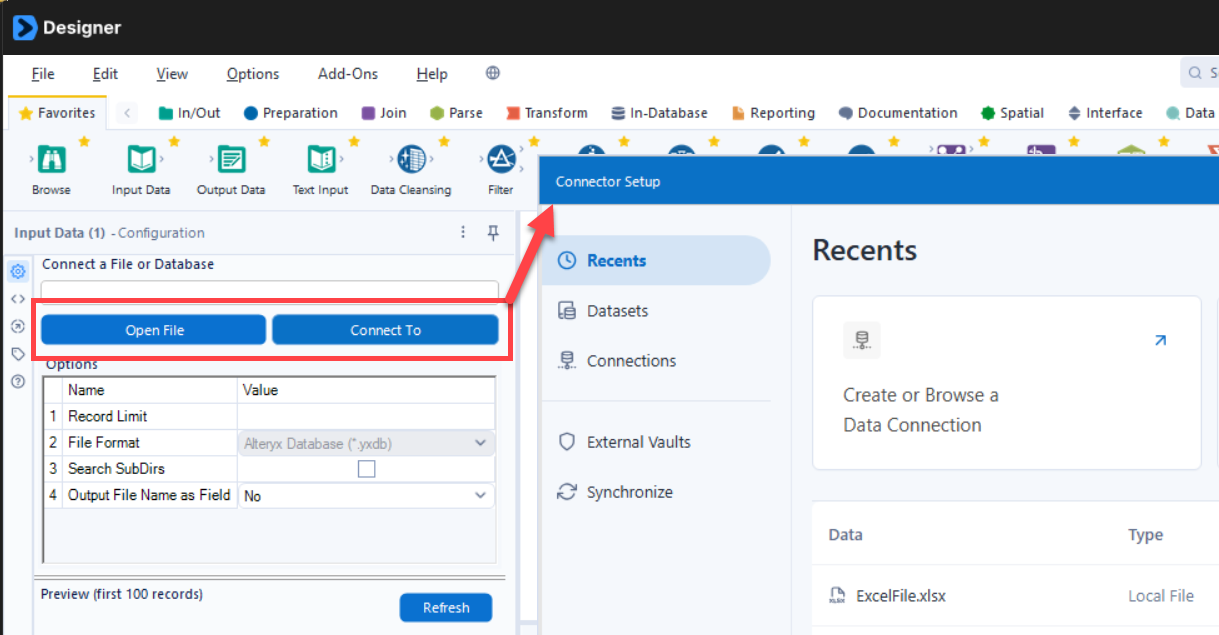Open the File menu

tap(43, 74)
